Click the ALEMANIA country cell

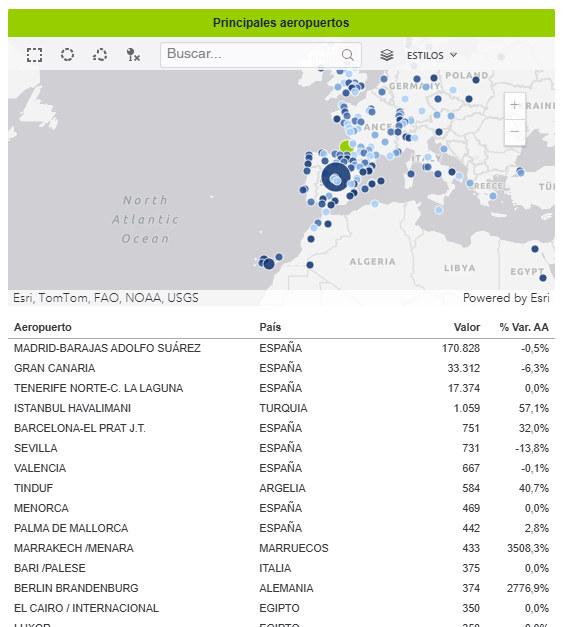tap(286, 588)
